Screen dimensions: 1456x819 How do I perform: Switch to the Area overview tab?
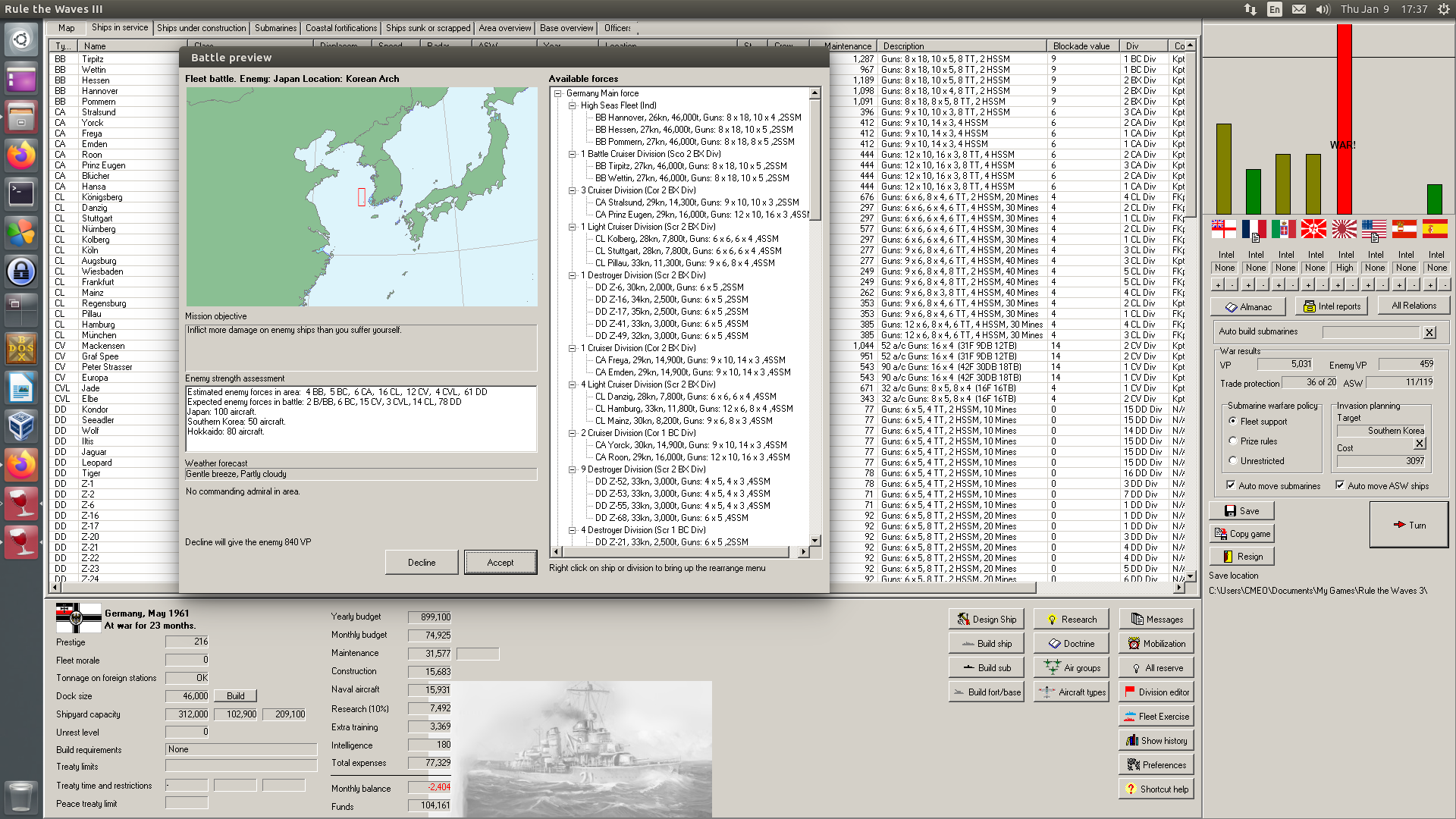click(505, 28)
